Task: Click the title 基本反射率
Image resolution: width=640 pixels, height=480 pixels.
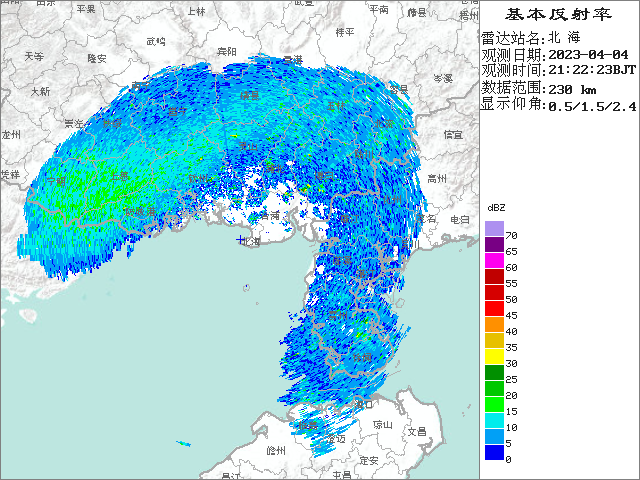Action: pos(558,15)
